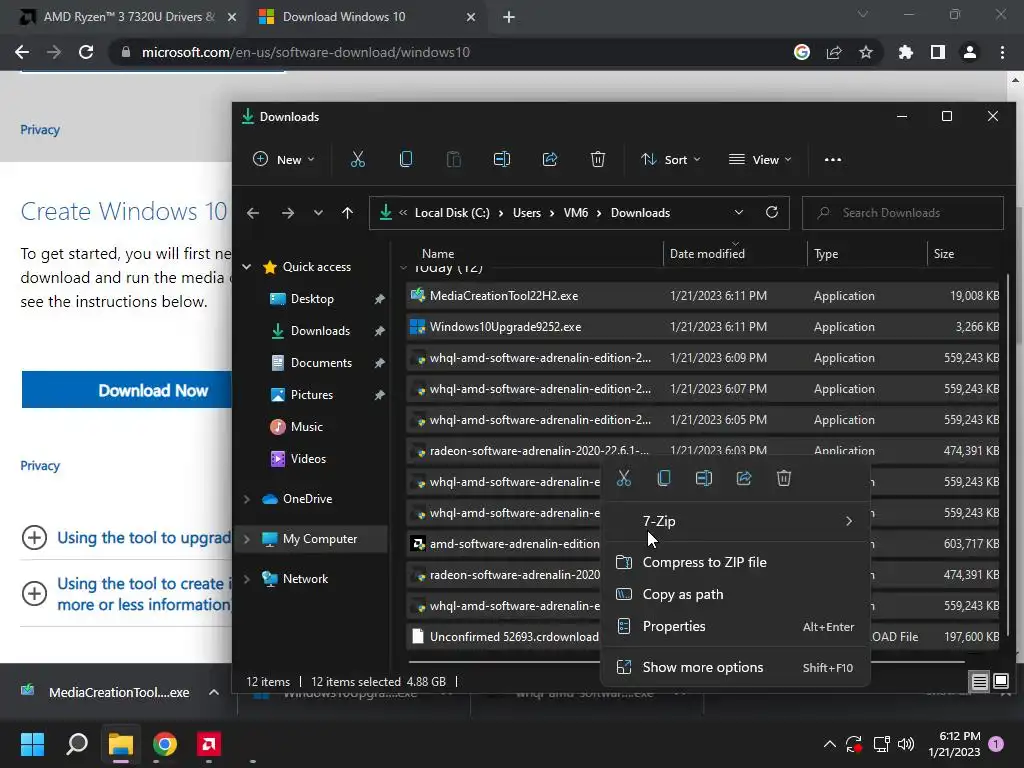Select Show more options
Screen dimensions: 1024x768
click(735, 667)
